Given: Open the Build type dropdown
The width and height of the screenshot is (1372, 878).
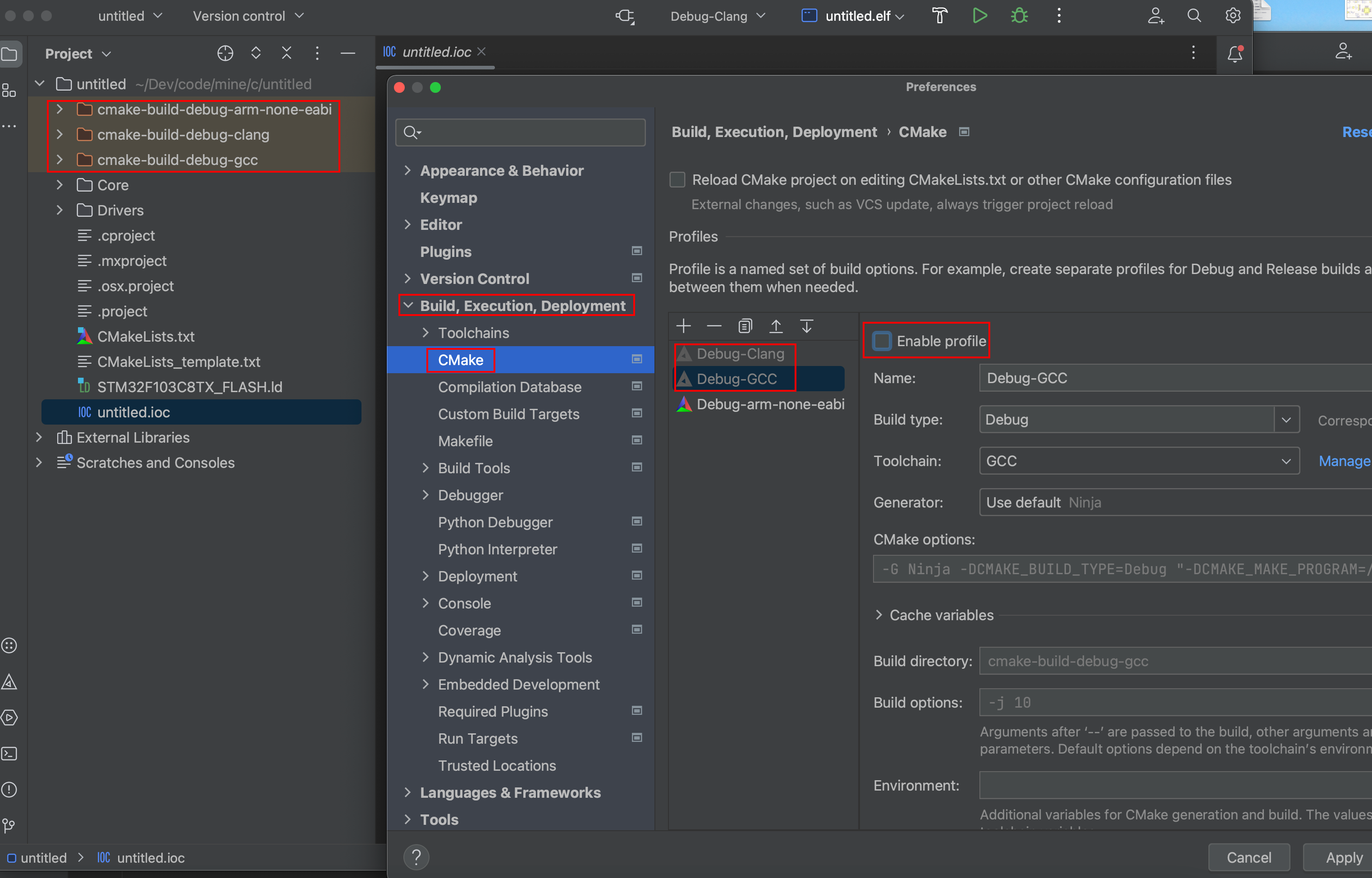Looking at the screenshot, I should coord(1286,420).
